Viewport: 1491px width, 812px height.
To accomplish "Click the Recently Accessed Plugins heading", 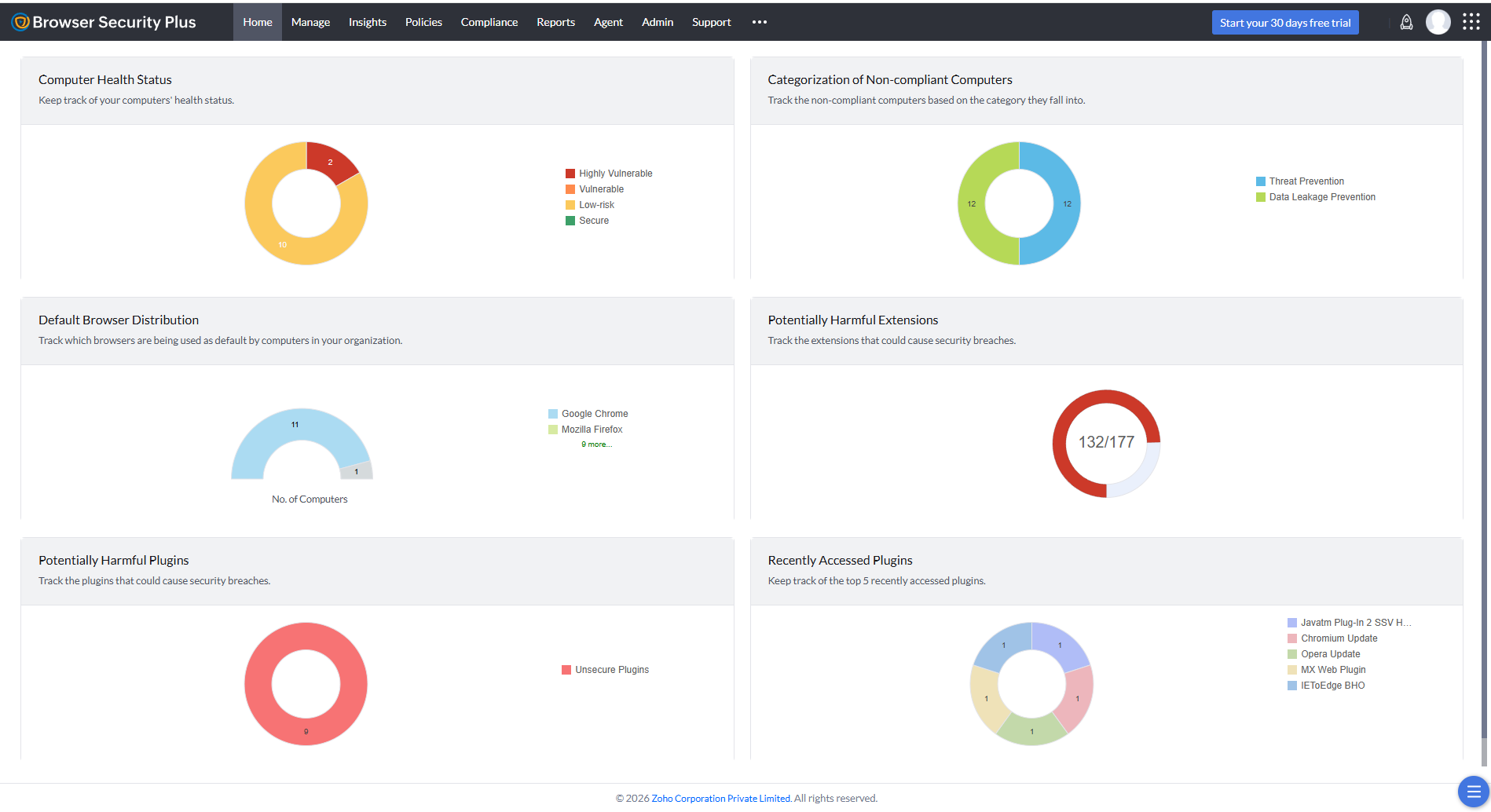I will point(840,560).
